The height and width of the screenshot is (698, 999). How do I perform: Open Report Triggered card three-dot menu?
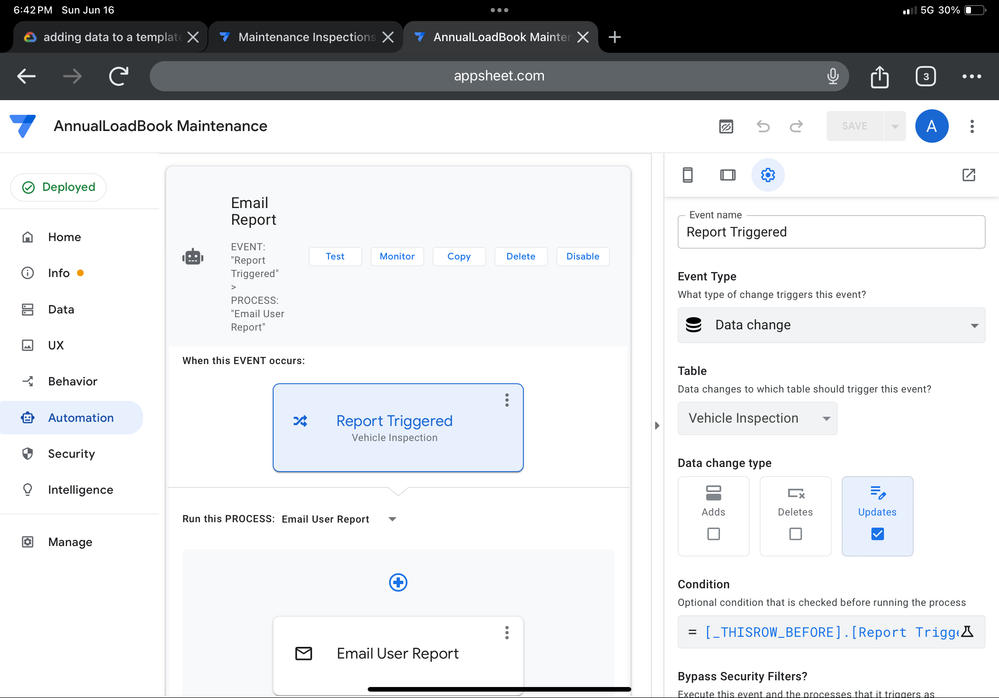click(507, 400)
